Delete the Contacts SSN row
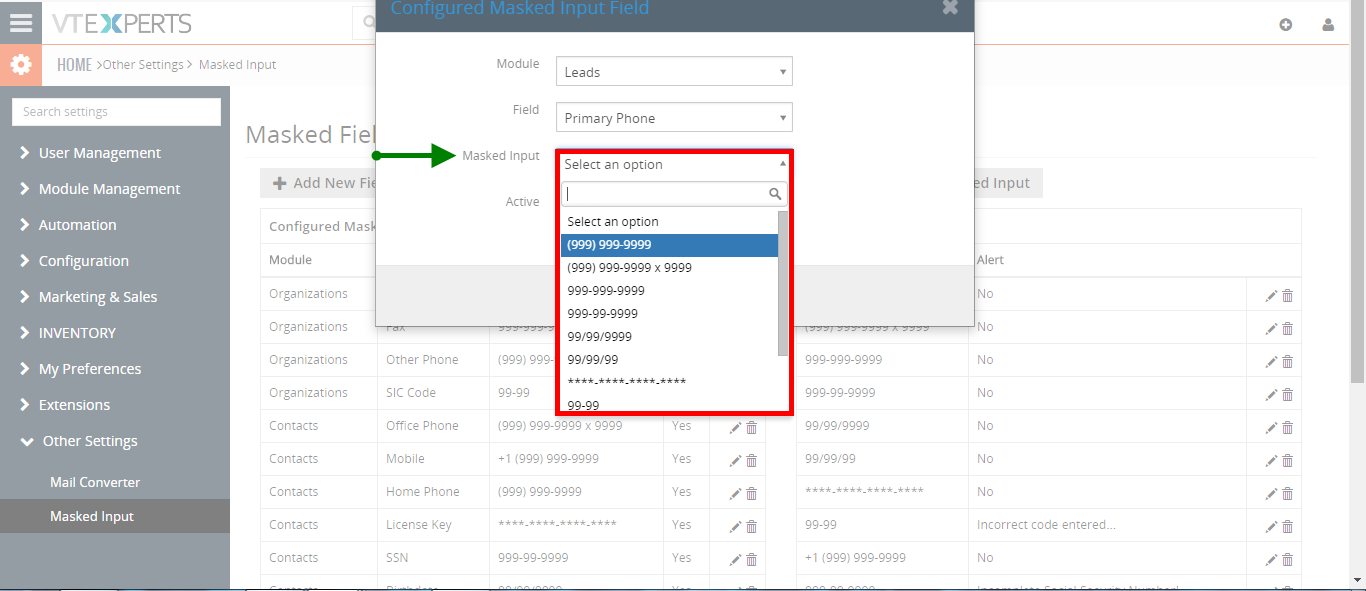The image size is (1366, 591). [752, 559]
